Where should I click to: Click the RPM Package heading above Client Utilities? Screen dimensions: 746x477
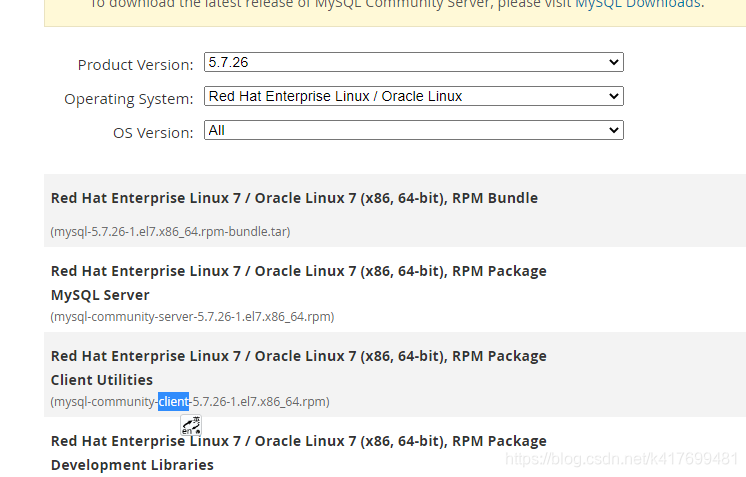(299, 356)
